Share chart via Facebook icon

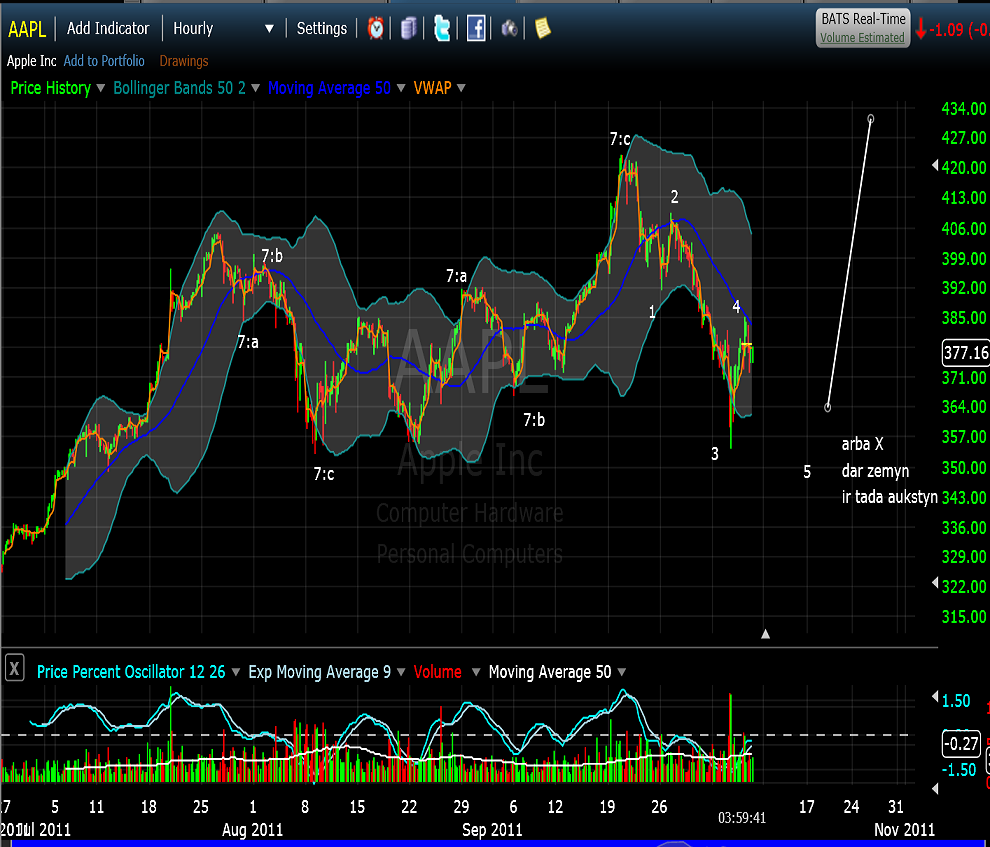(x=475, y=28)
